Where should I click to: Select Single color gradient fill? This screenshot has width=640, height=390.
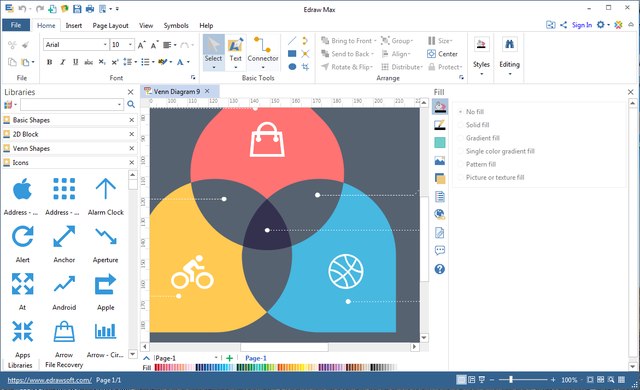point(500,151)
